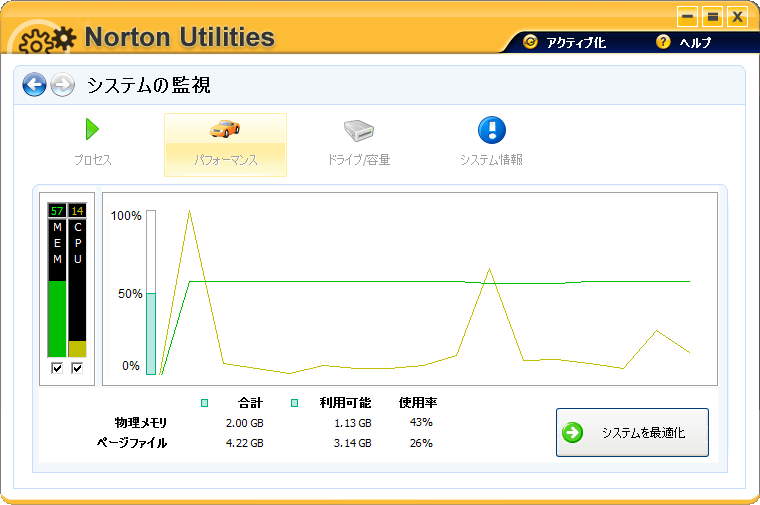Viewport: 760px width, 505px height.
Task: Click the システムの監視 page title
Action: (x=148, y=85)
